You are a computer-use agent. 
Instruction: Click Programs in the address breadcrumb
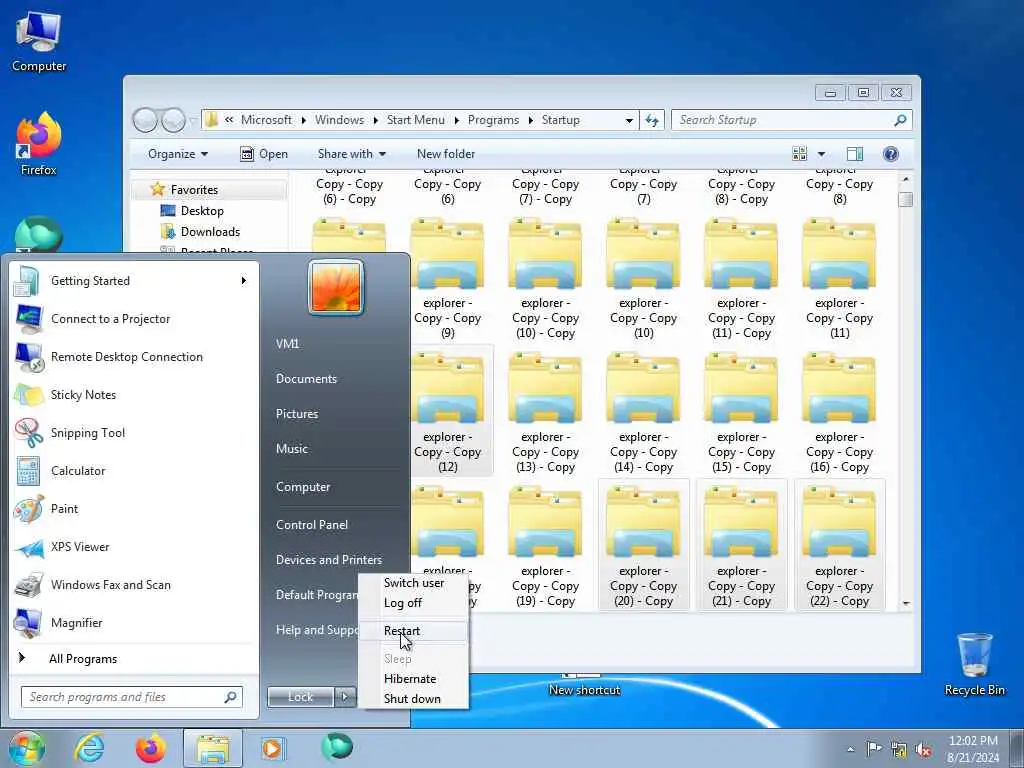(x=493, y=120)
